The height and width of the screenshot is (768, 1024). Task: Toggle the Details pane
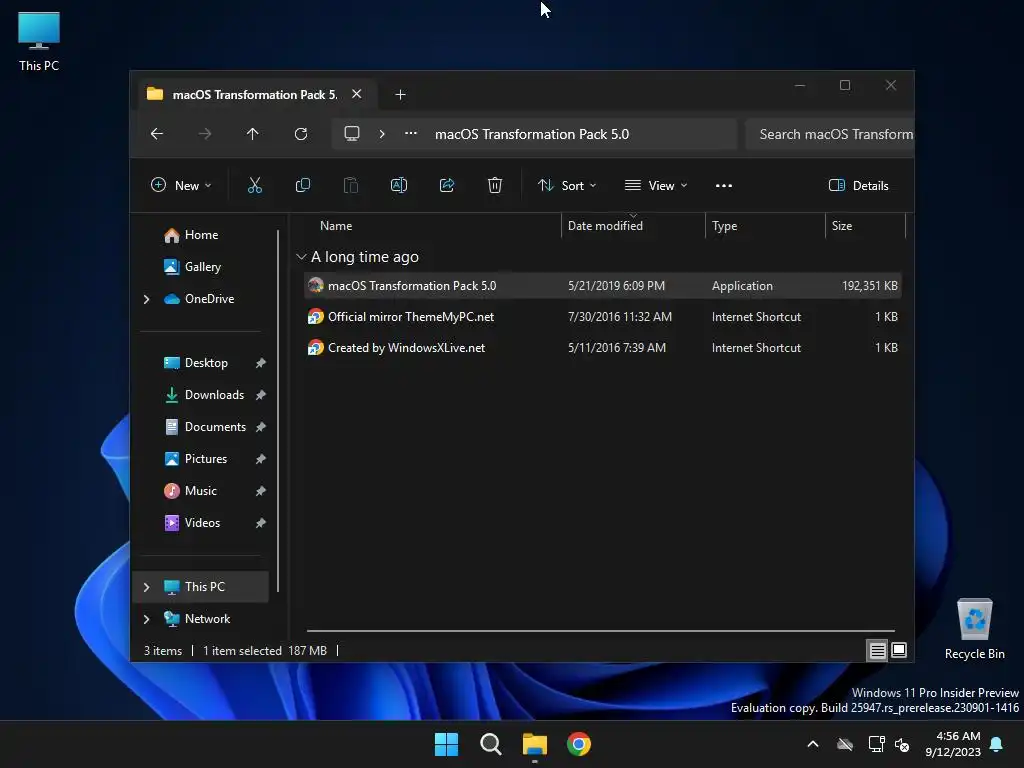pos(859,185)
